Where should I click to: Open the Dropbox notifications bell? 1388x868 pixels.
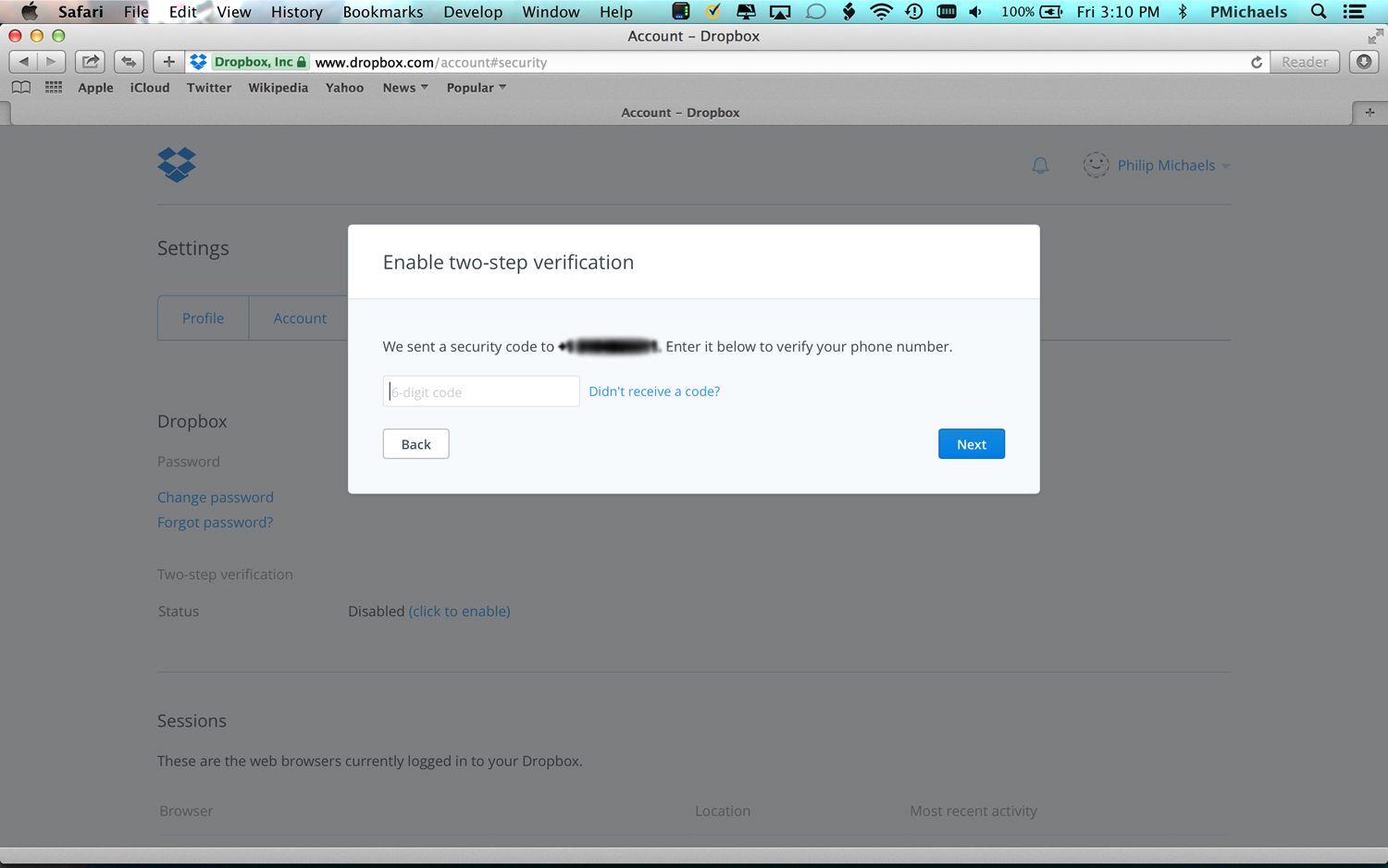coord(1040,166)
